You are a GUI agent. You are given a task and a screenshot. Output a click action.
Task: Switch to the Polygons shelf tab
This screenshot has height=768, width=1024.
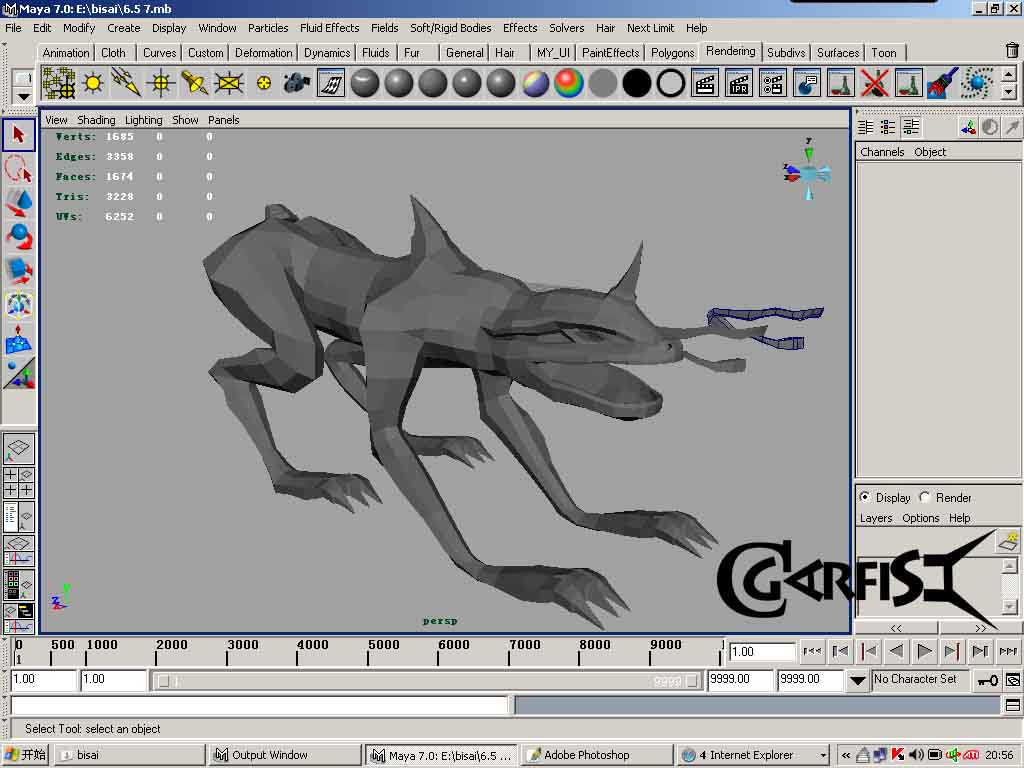click(672, 53)
